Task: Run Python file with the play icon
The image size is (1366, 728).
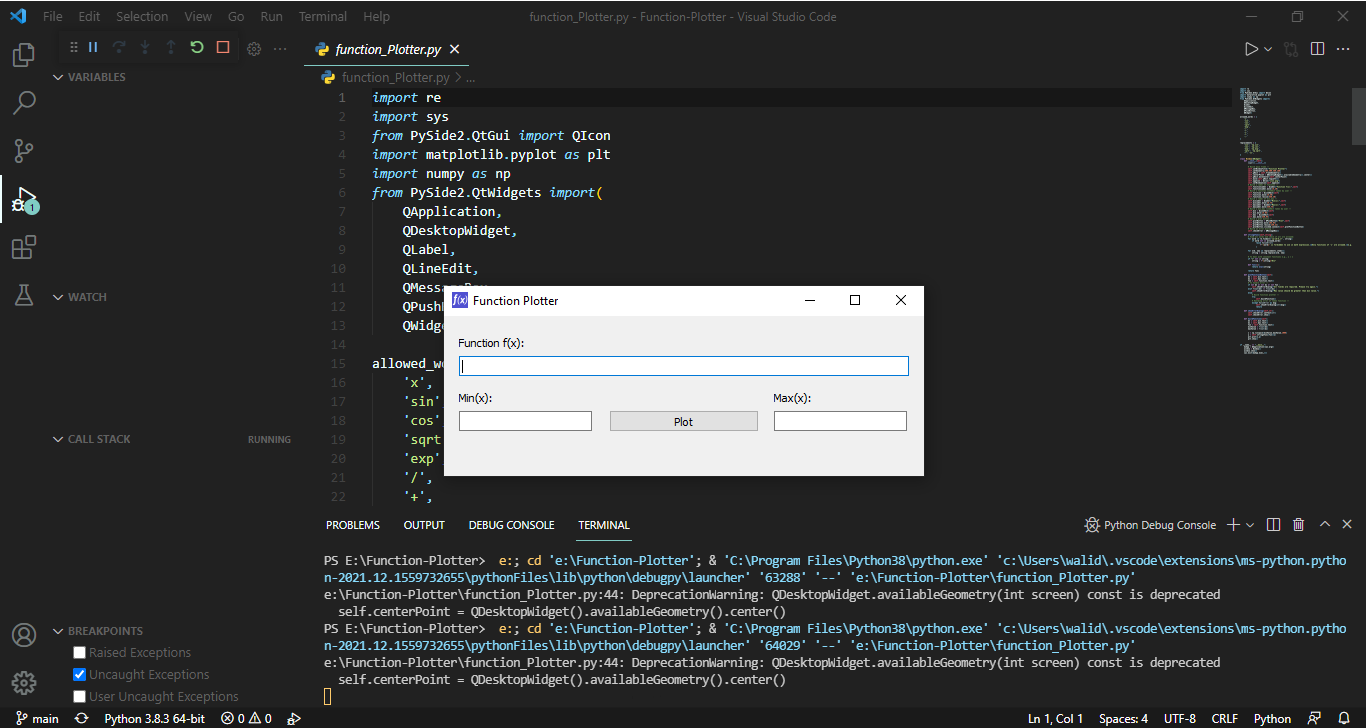Action: pyautogui.click(x=1250, y=48)
